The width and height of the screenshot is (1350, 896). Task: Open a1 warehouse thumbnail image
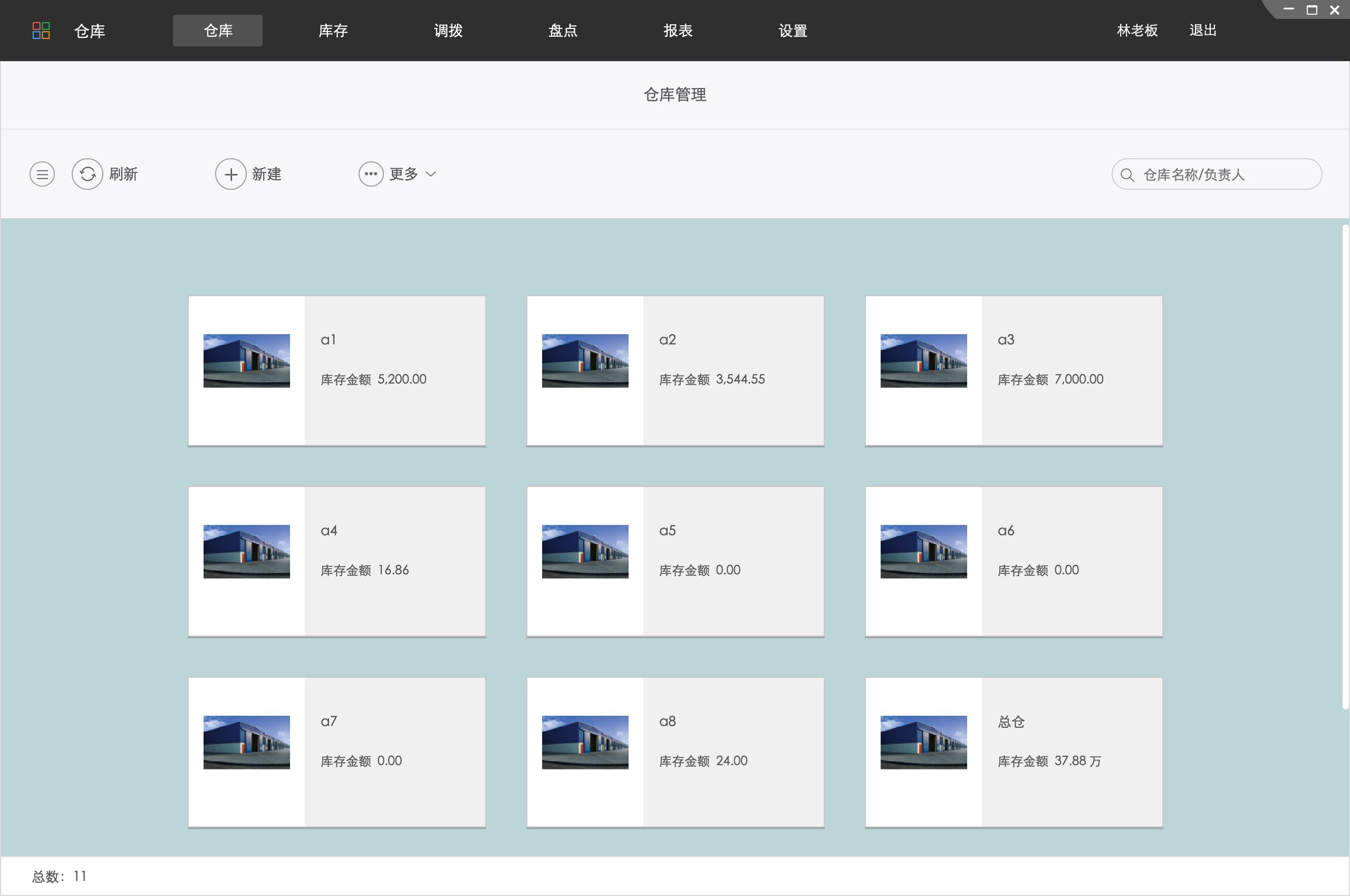pyautogui.click(x=246, y=361)
